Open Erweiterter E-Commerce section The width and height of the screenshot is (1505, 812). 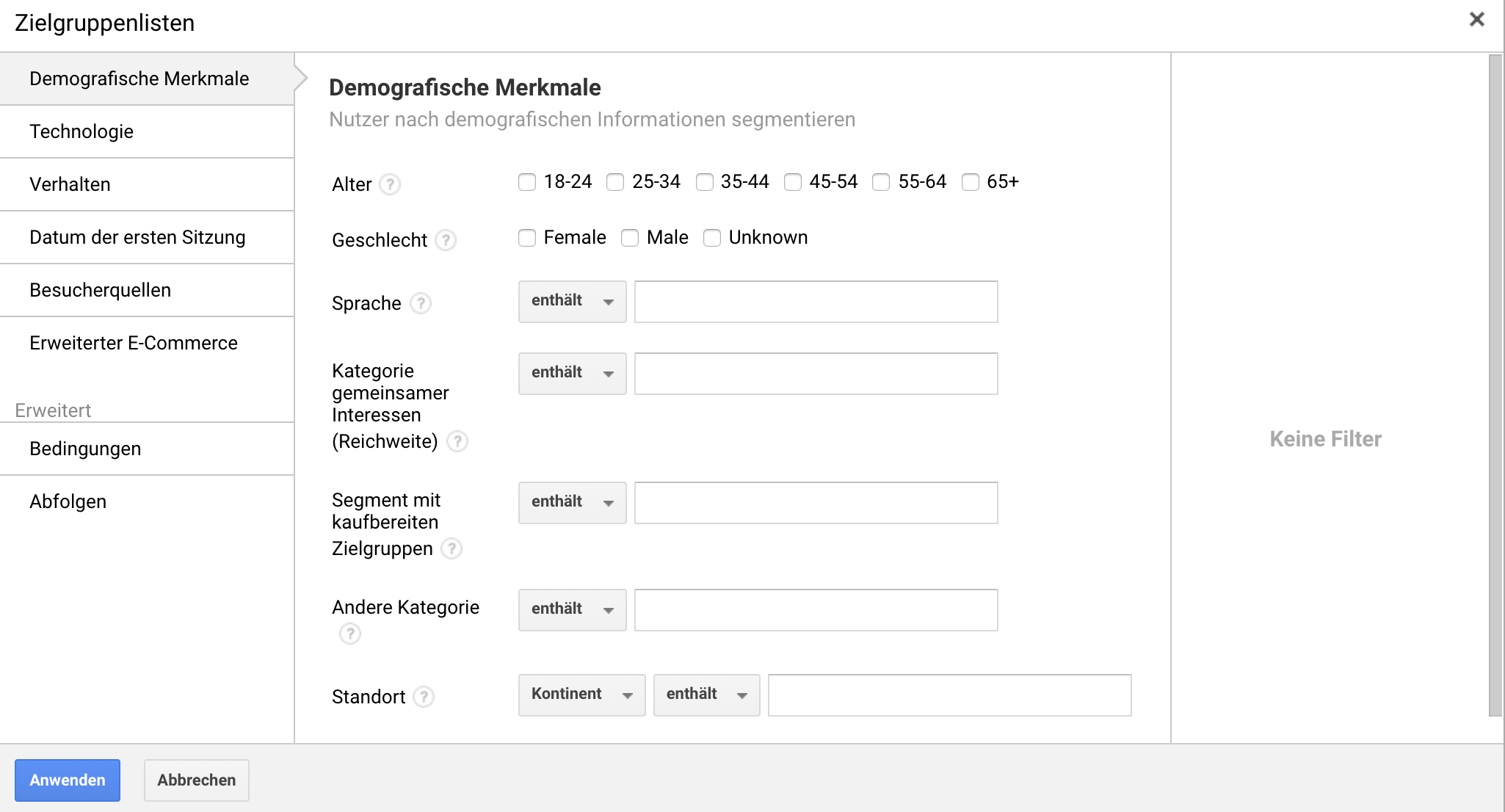[x=147, y=343]
